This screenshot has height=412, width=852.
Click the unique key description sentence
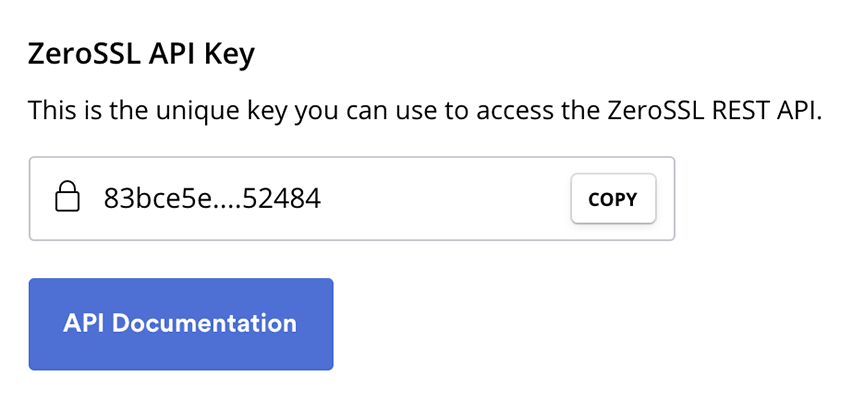(x=425, y=111)
